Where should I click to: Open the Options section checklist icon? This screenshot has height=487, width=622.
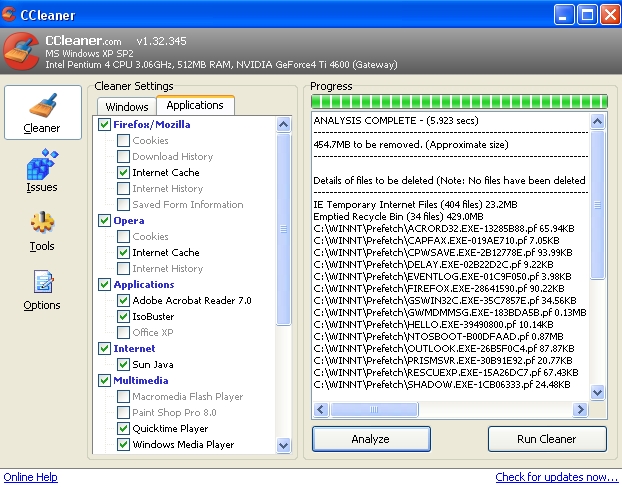[42, 283]
